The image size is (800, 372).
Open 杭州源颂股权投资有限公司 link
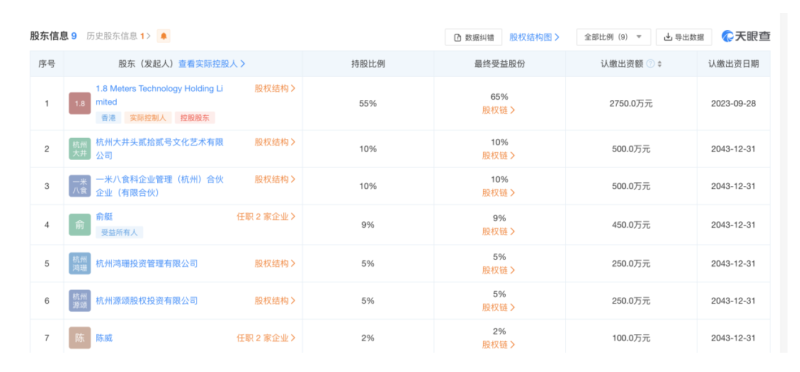(146, 301)
